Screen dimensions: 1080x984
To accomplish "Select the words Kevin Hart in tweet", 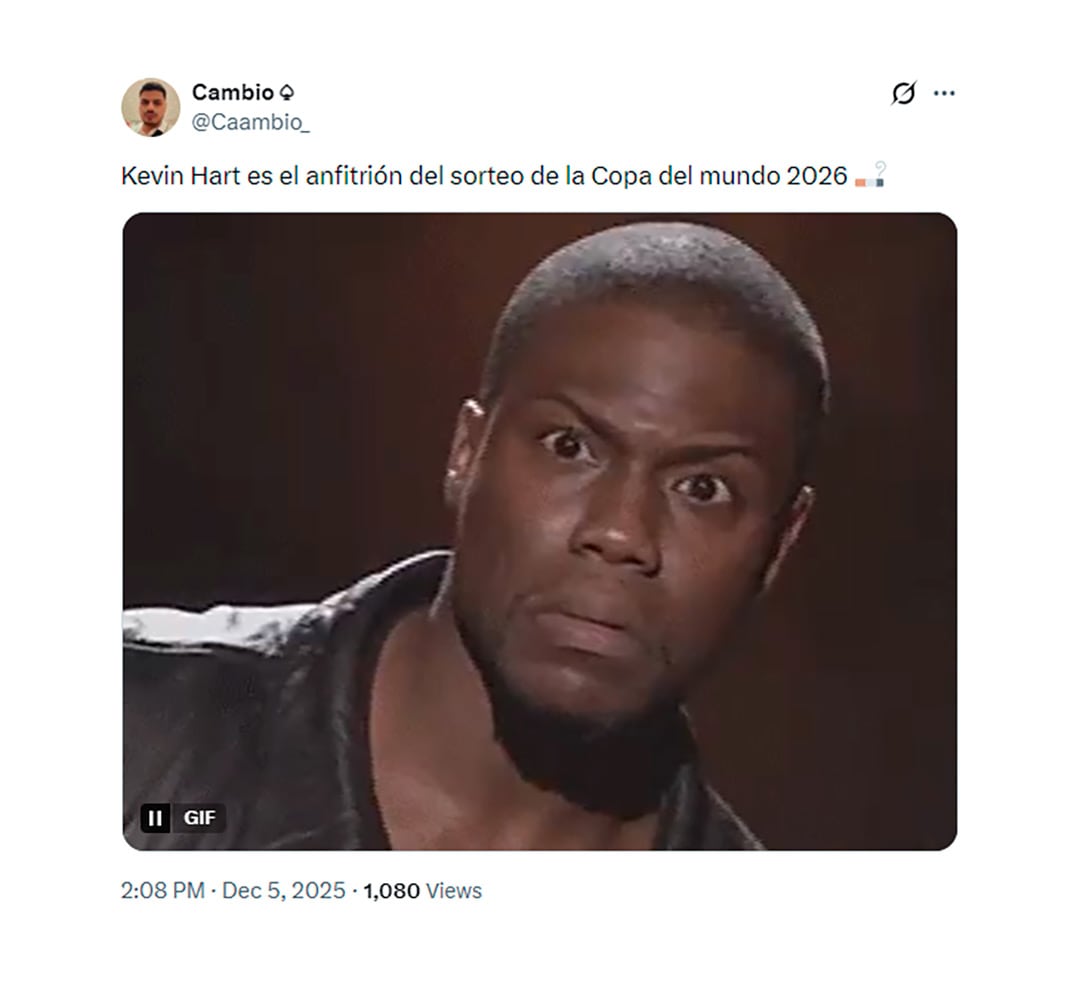I will pos(180,176).
